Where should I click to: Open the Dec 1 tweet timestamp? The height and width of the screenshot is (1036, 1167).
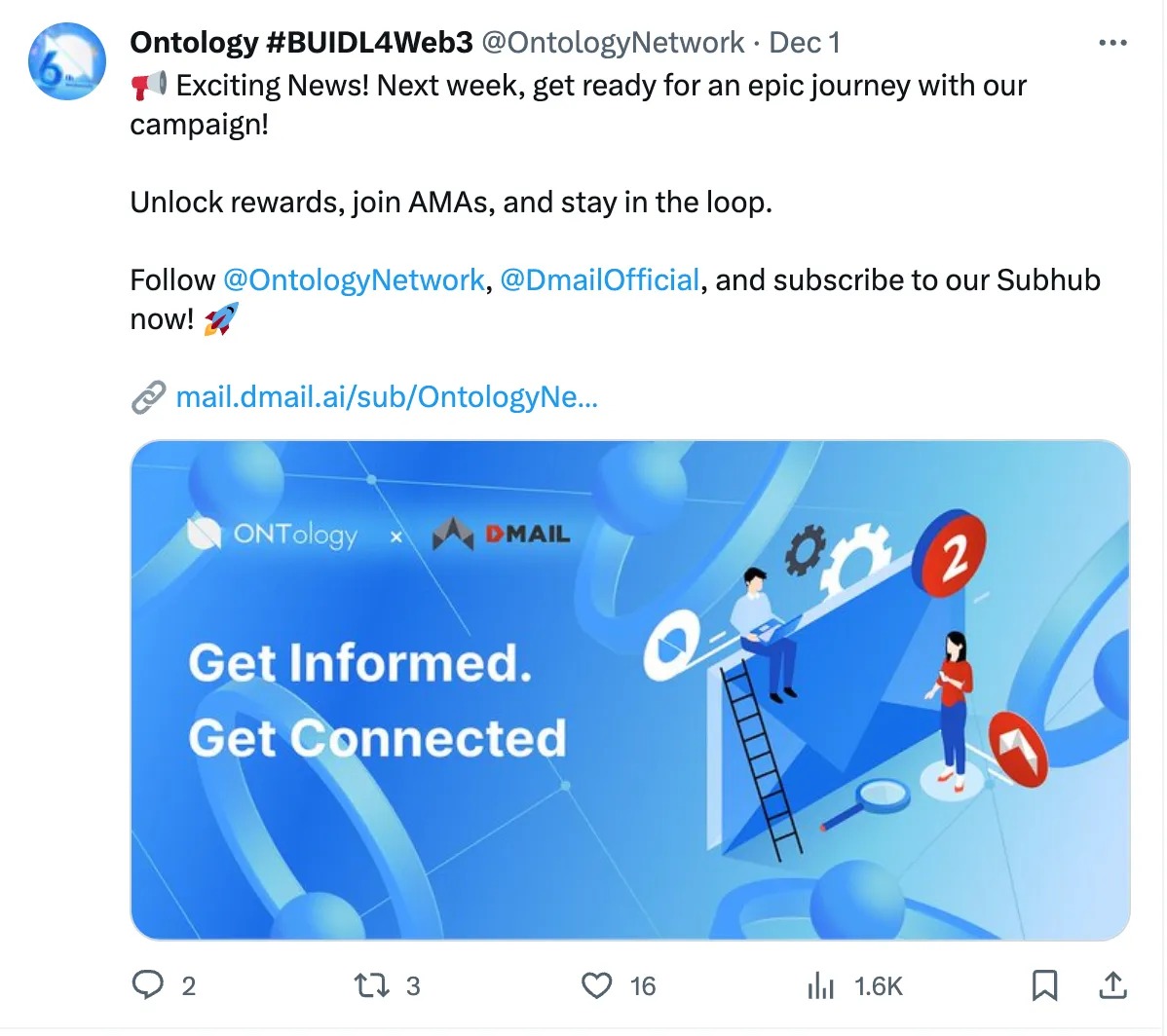[x=804, y=43]
